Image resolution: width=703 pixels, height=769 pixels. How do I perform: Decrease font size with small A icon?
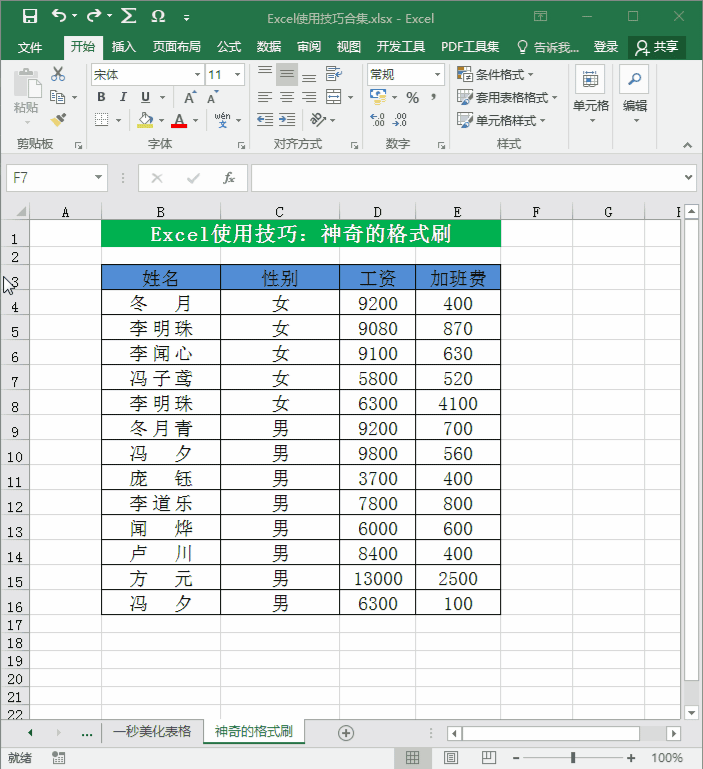[212, 97]
